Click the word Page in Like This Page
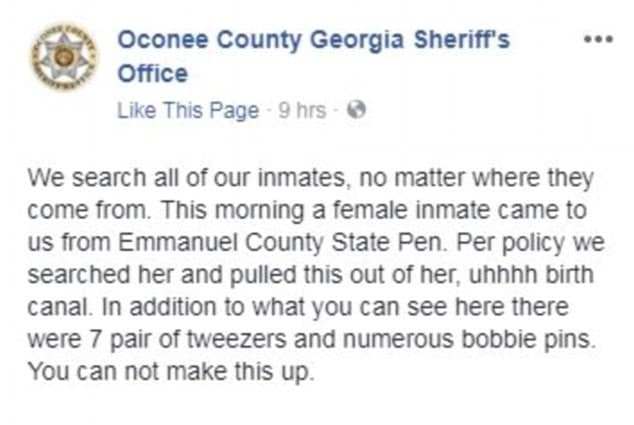Screen dimensions: 634x425 point(236,111)
